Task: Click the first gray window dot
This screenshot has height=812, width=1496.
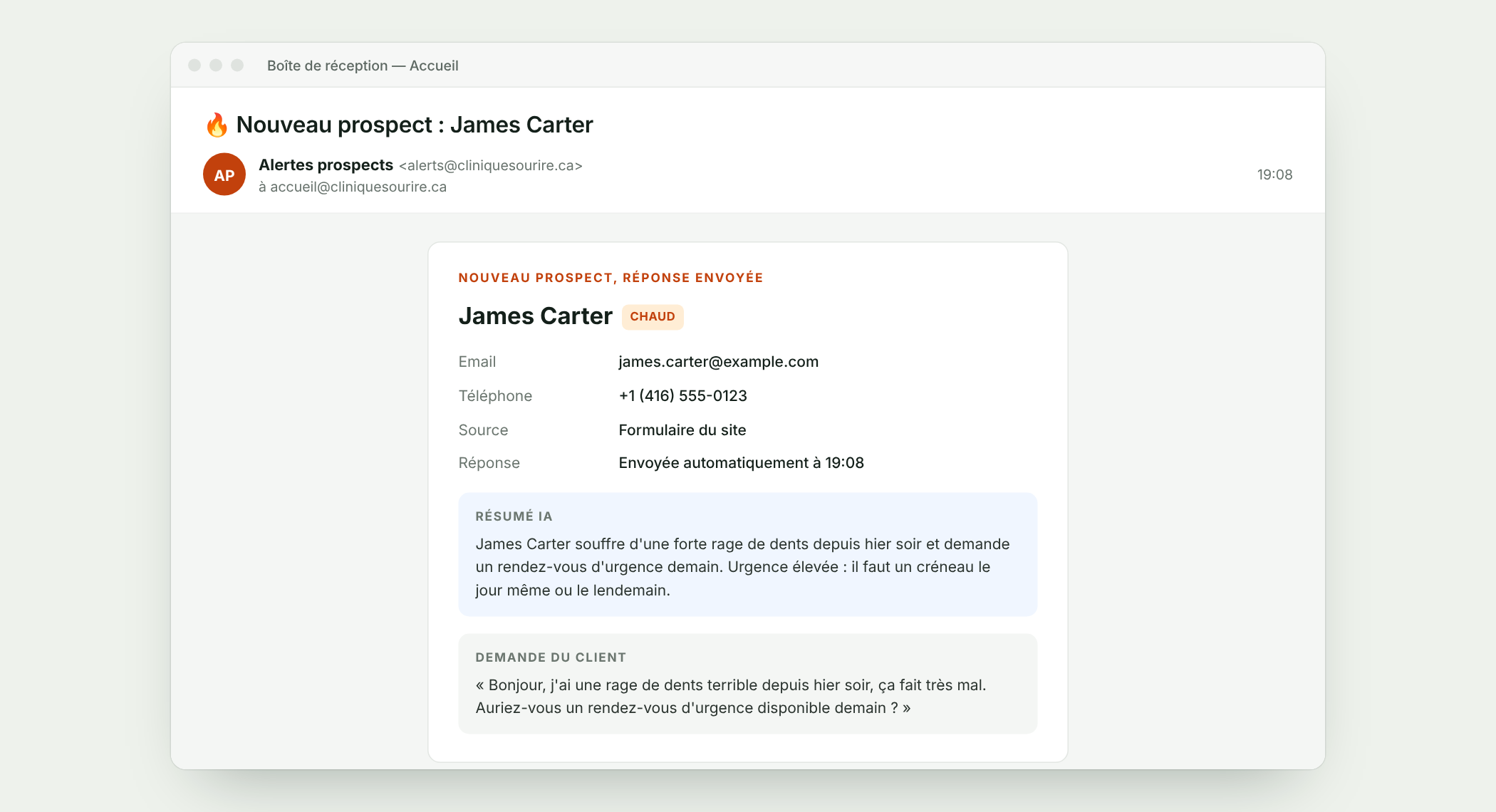Action: pos(194,65)
